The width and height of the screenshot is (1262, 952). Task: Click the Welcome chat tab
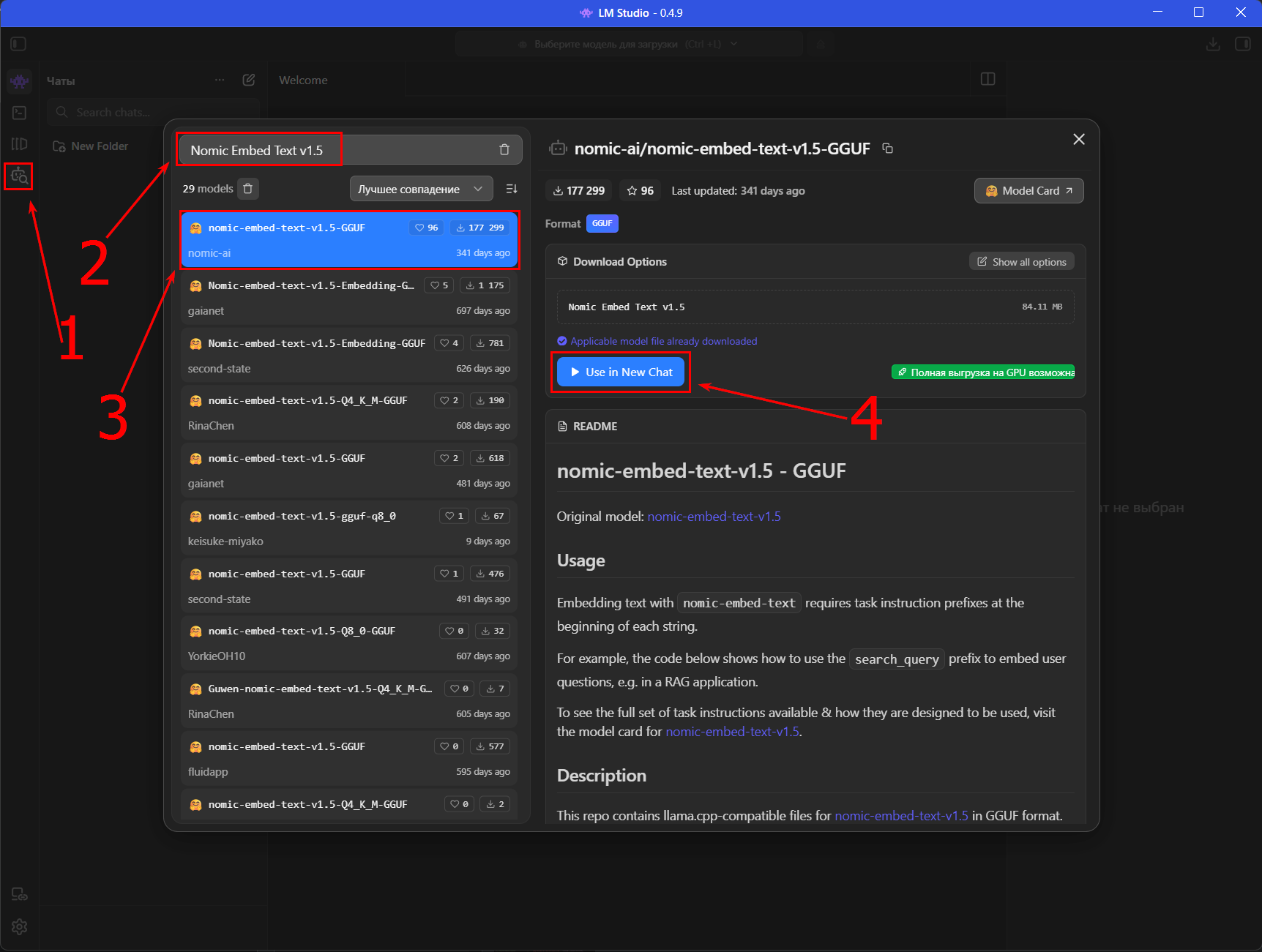click(303, 80)
